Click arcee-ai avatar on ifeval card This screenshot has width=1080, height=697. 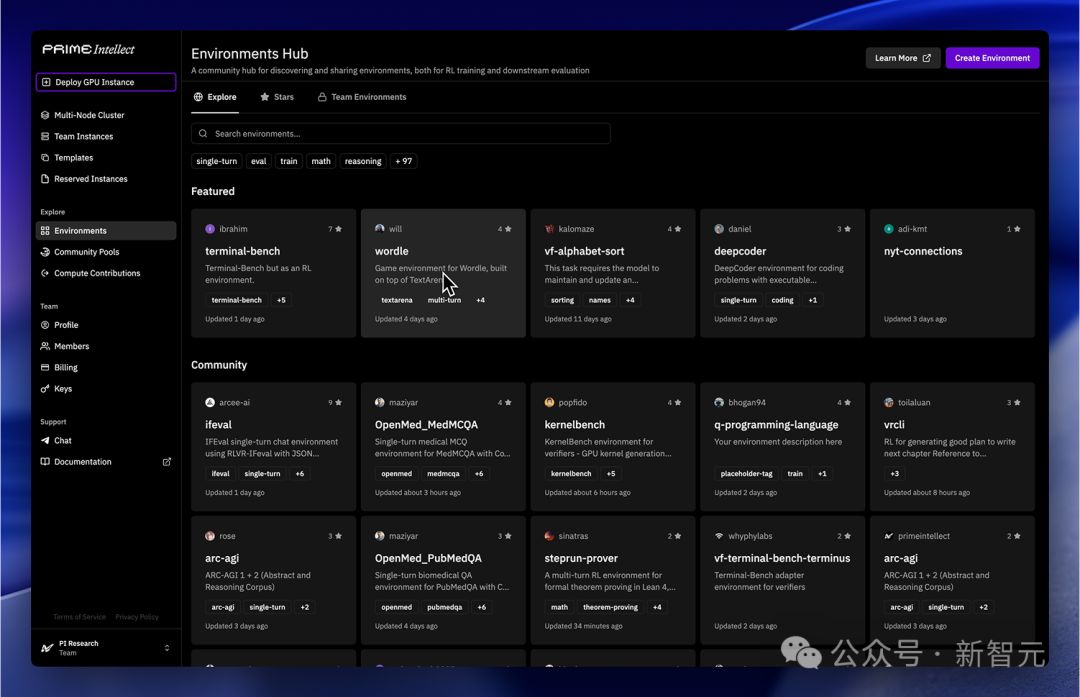coord(210,403)
